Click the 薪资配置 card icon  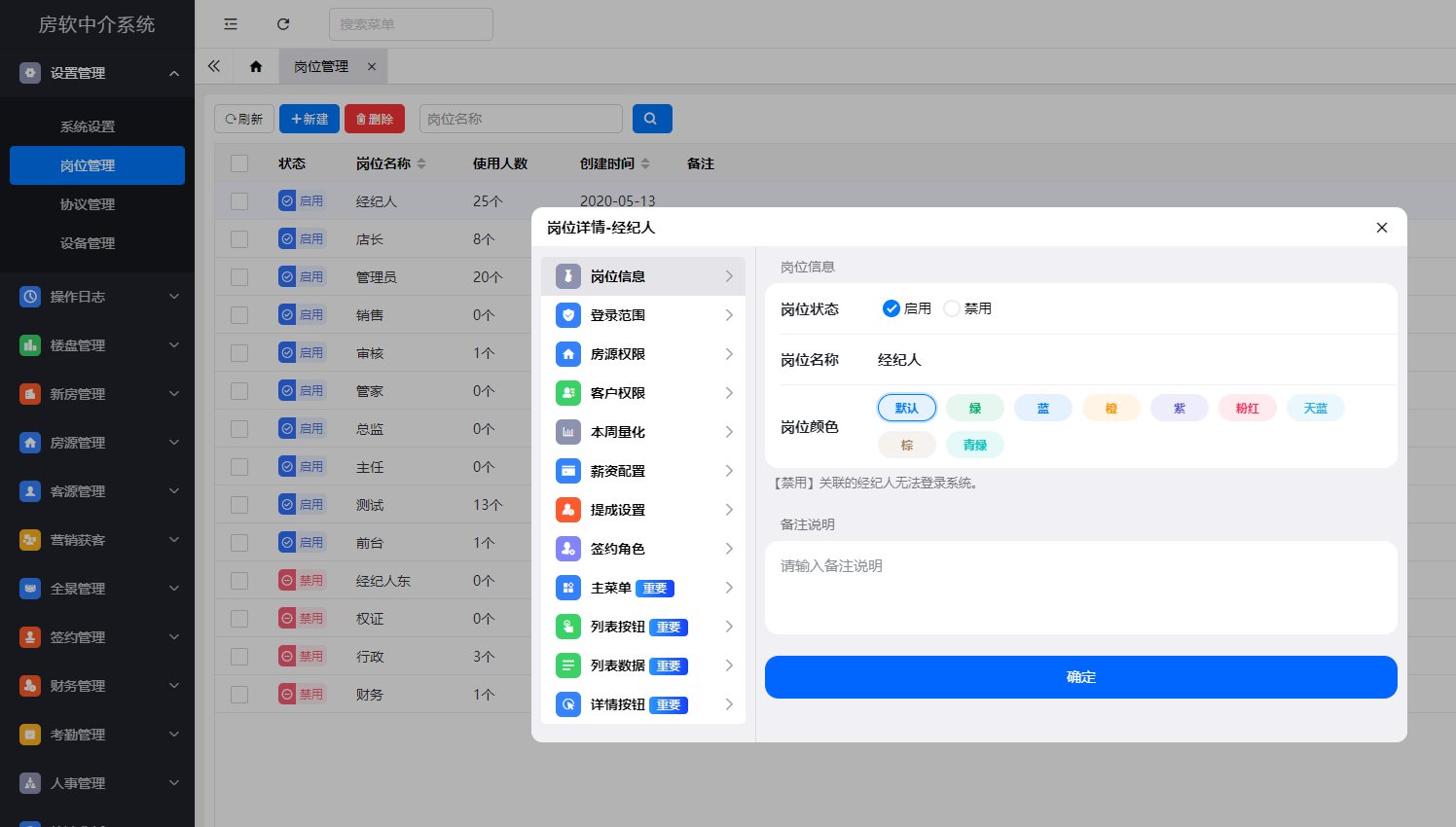(568, 471)
